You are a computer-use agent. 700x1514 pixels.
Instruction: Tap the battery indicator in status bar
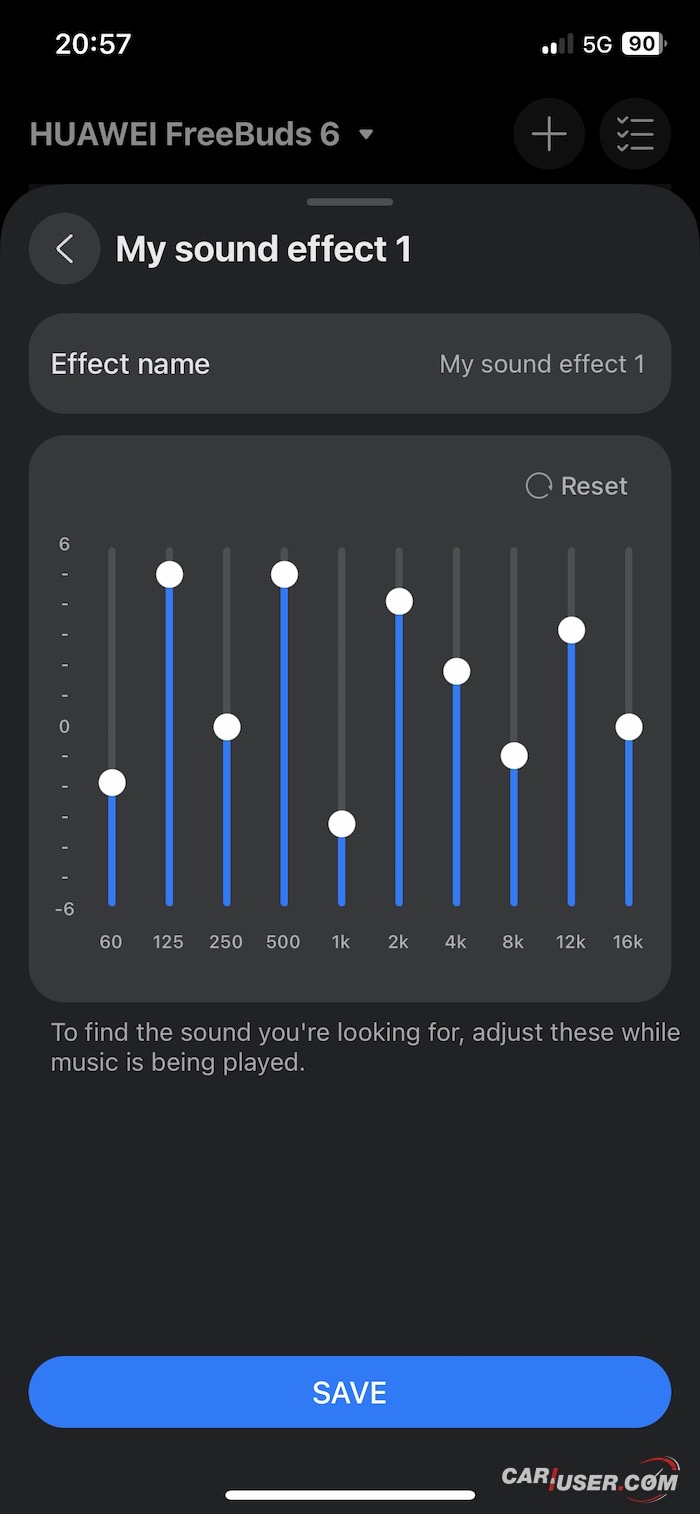point(641,44)
